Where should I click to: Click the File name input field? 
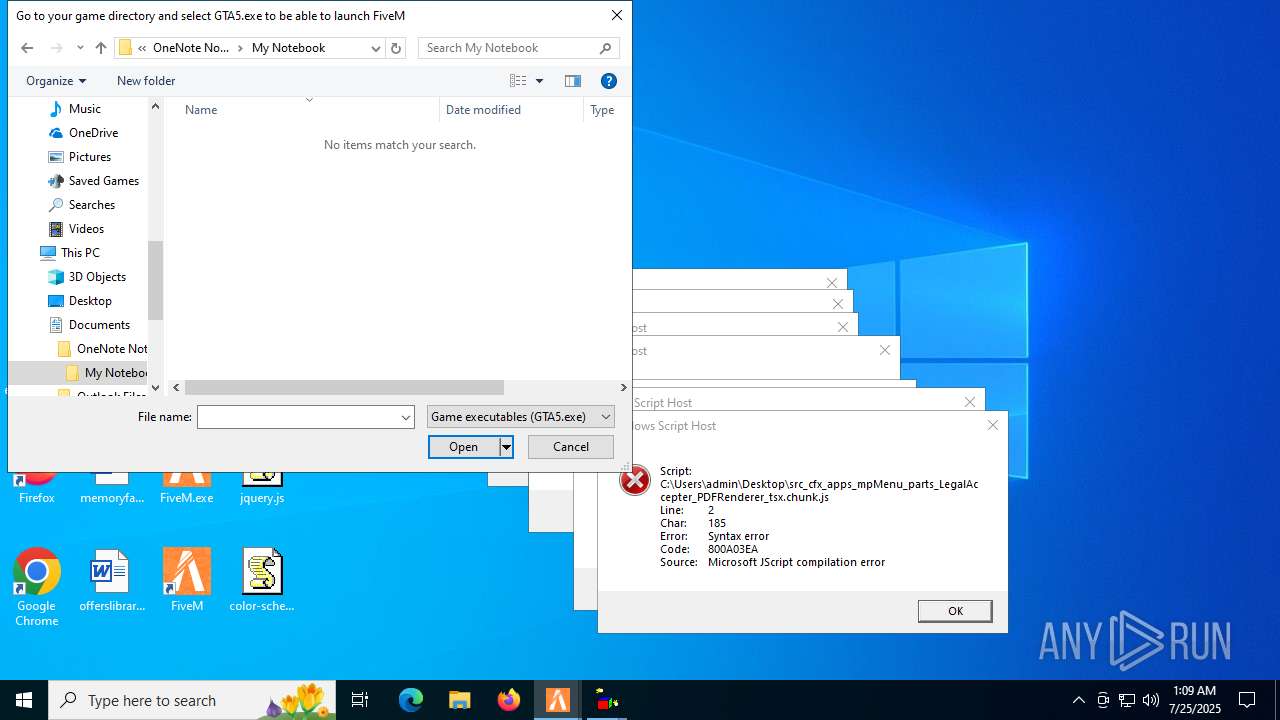click(x=297, y=417)
